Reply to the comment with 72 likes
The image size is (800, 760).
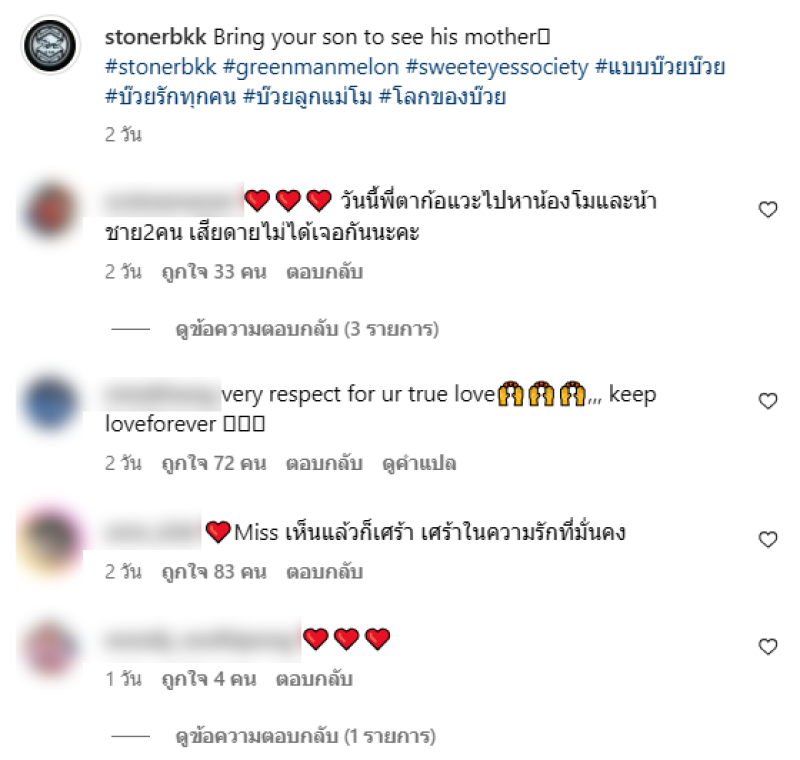(324, 463)
